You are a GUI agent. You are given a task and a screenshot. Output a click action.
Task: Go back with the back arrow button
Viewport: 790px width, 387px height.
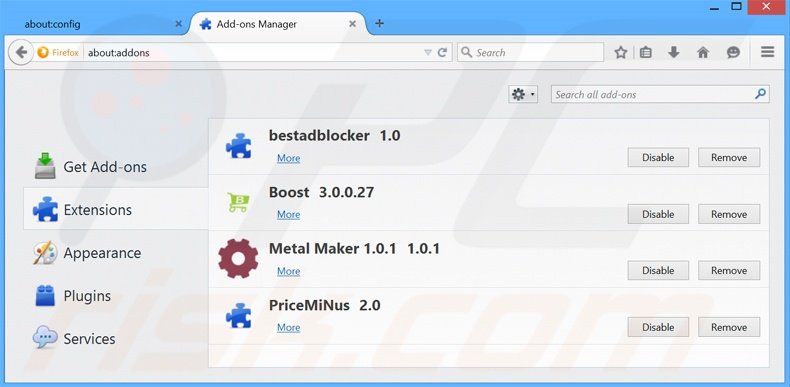[x=21, y=52]
